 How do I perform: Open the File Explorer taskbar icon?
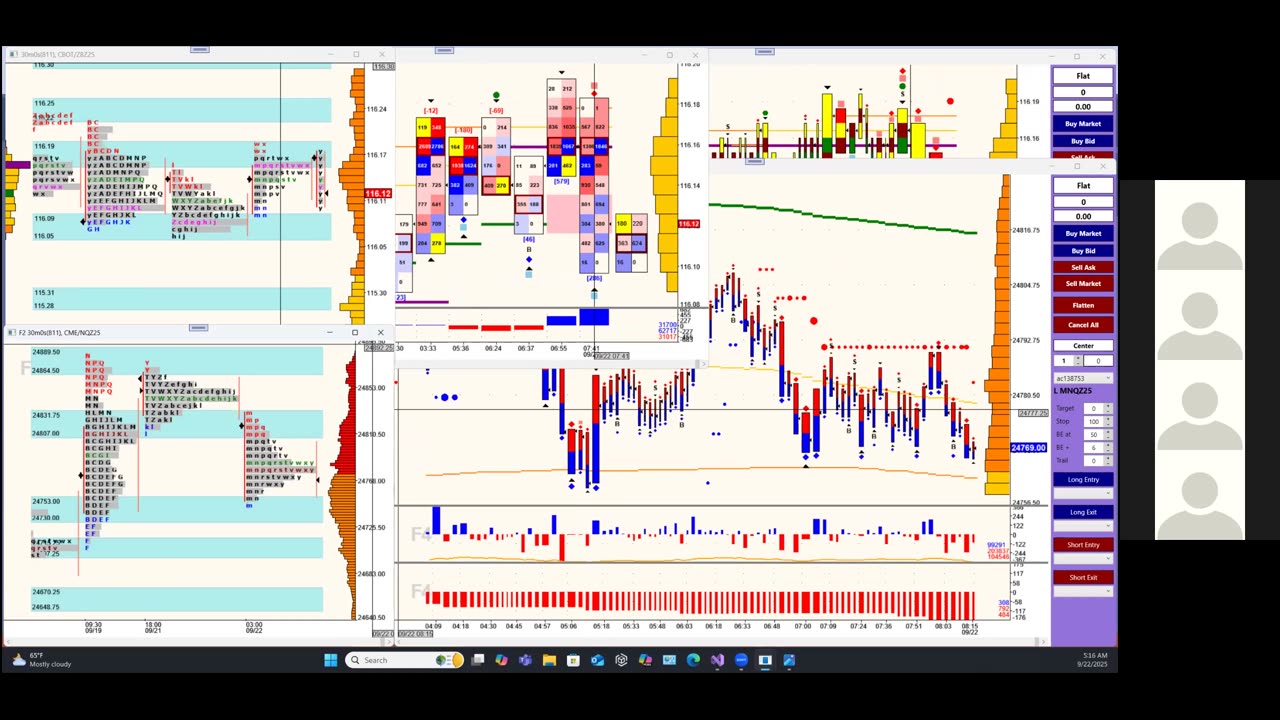(549, 660)
